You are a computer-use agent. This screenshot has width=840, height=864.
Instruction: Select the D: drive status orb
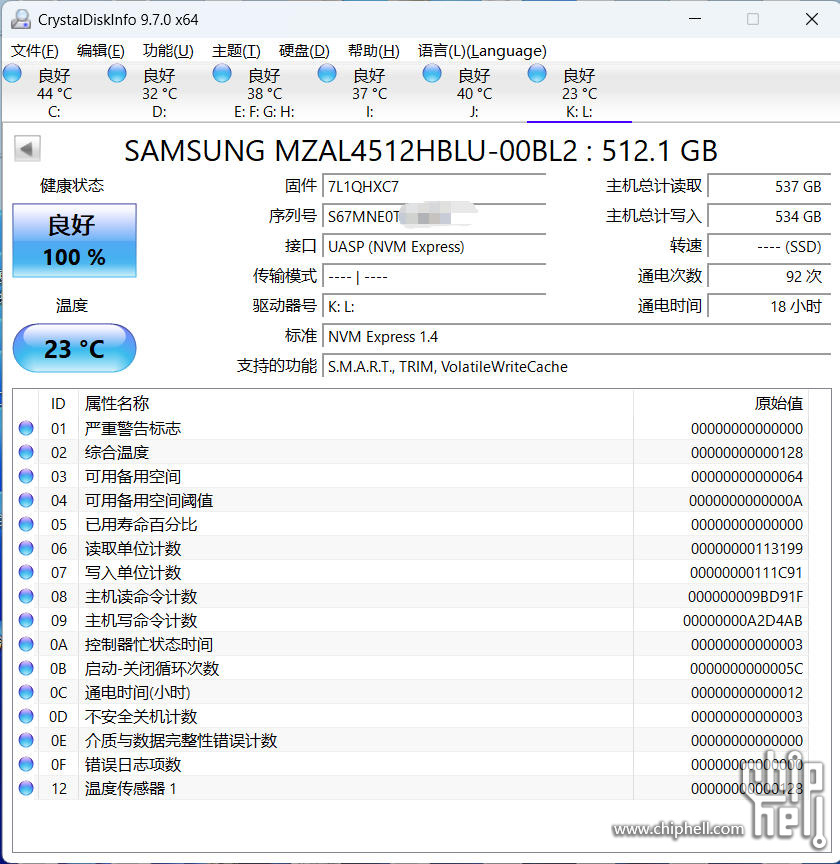[118, 73]
